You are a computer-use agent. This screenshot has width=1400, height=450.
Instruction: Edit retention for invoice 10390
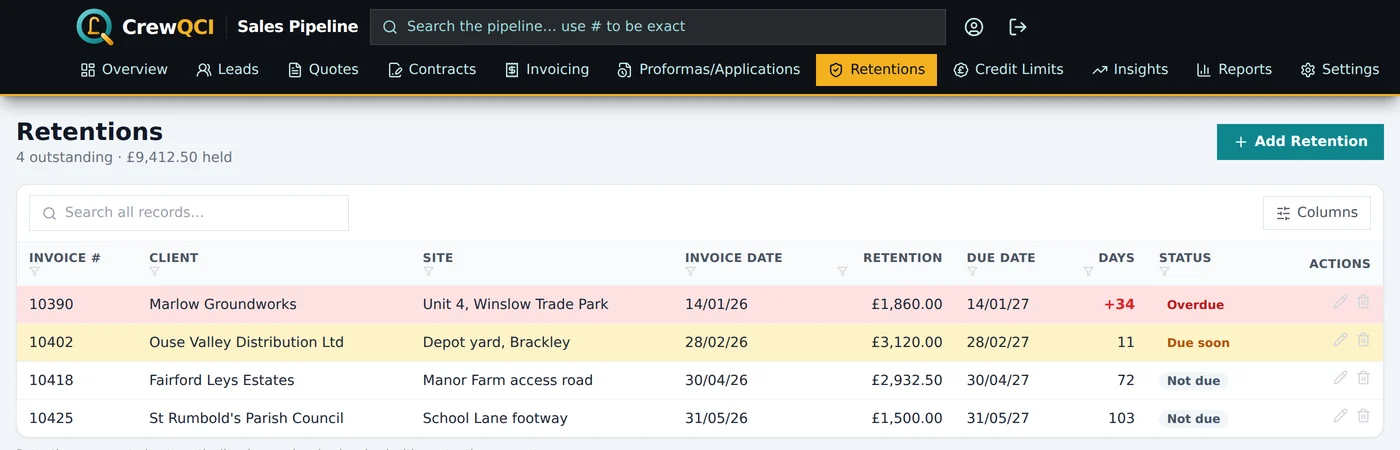coord(1341,302)
